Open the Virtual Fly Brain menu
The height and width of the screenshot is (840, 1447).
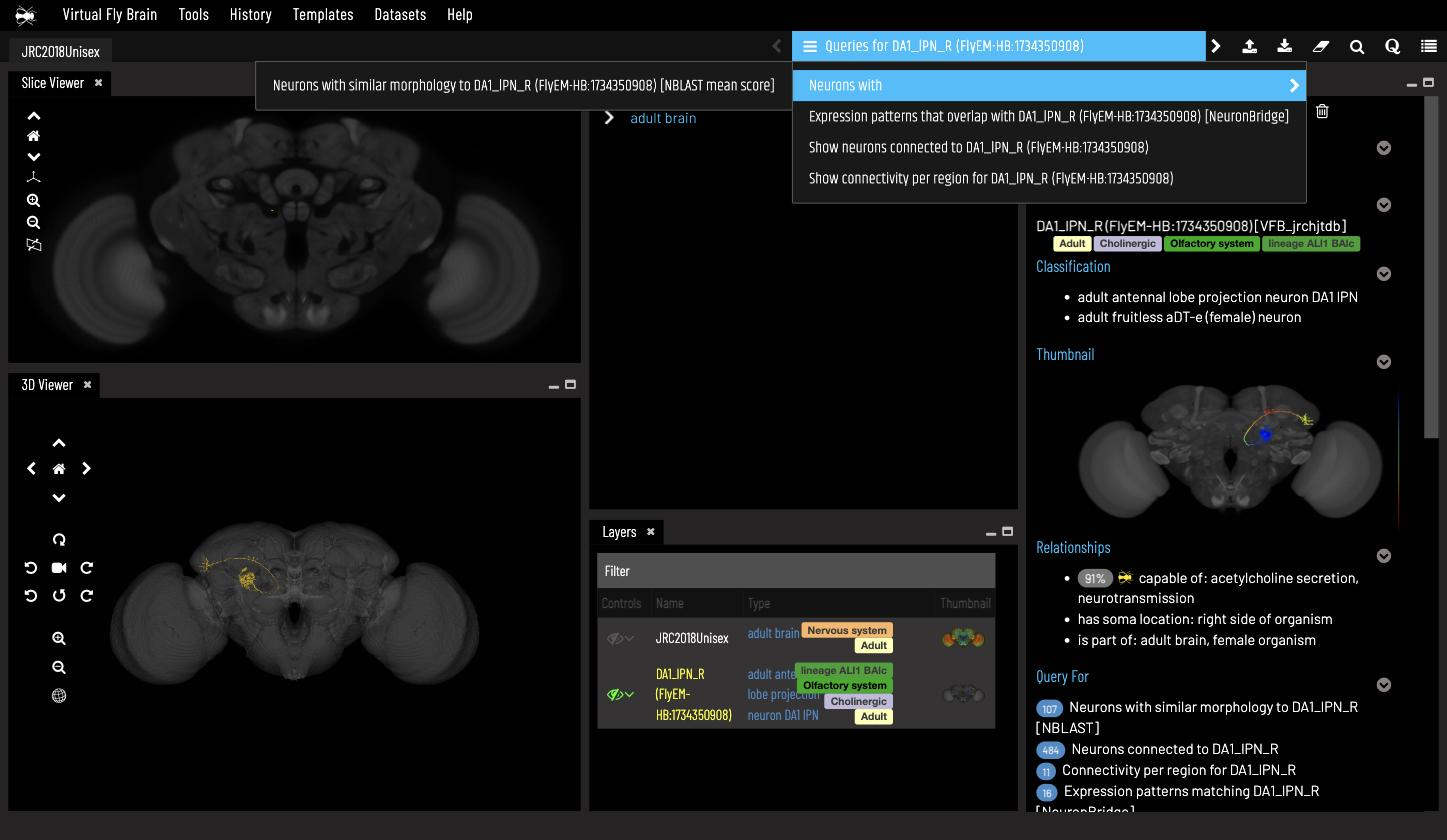[x=110, y=15]
